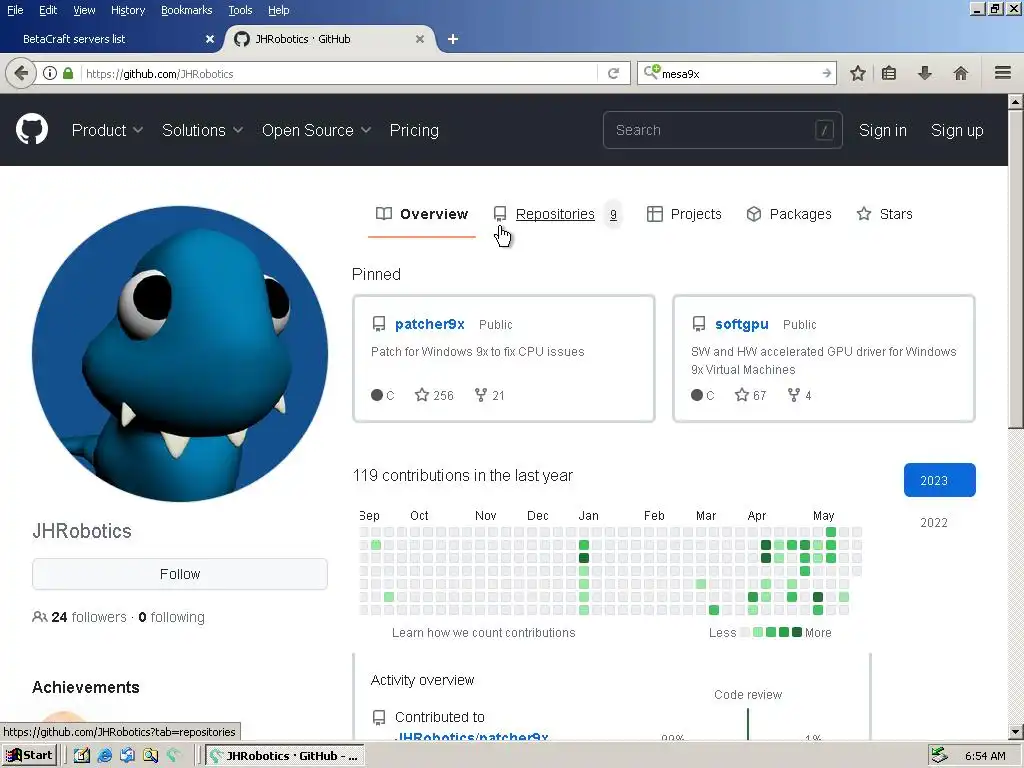Click the address bar URL field
1024x768 pixels.
340,73
